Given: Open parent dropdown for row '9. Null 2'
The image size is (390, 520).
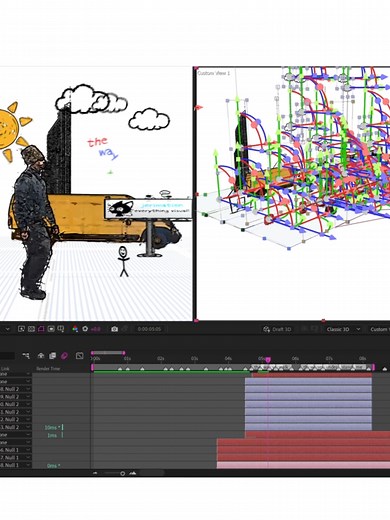Looking at the screenshot, I should (x=28, y=397).
